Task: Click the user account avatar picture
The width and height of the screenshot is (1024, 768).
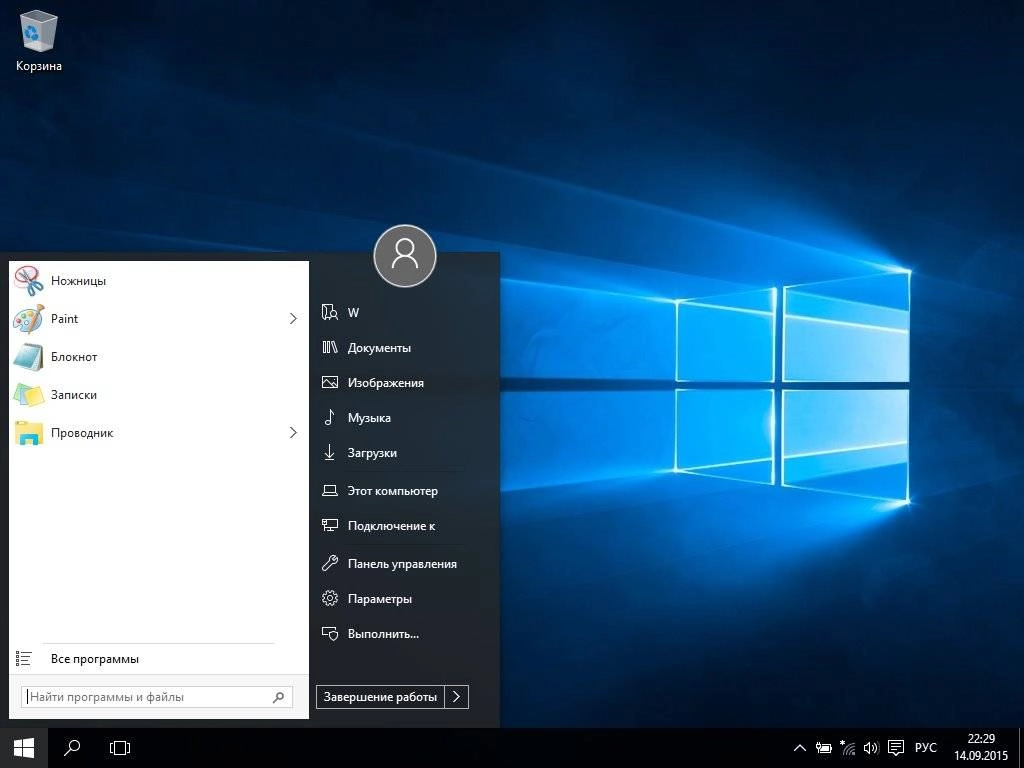Action: coord(405,256)
